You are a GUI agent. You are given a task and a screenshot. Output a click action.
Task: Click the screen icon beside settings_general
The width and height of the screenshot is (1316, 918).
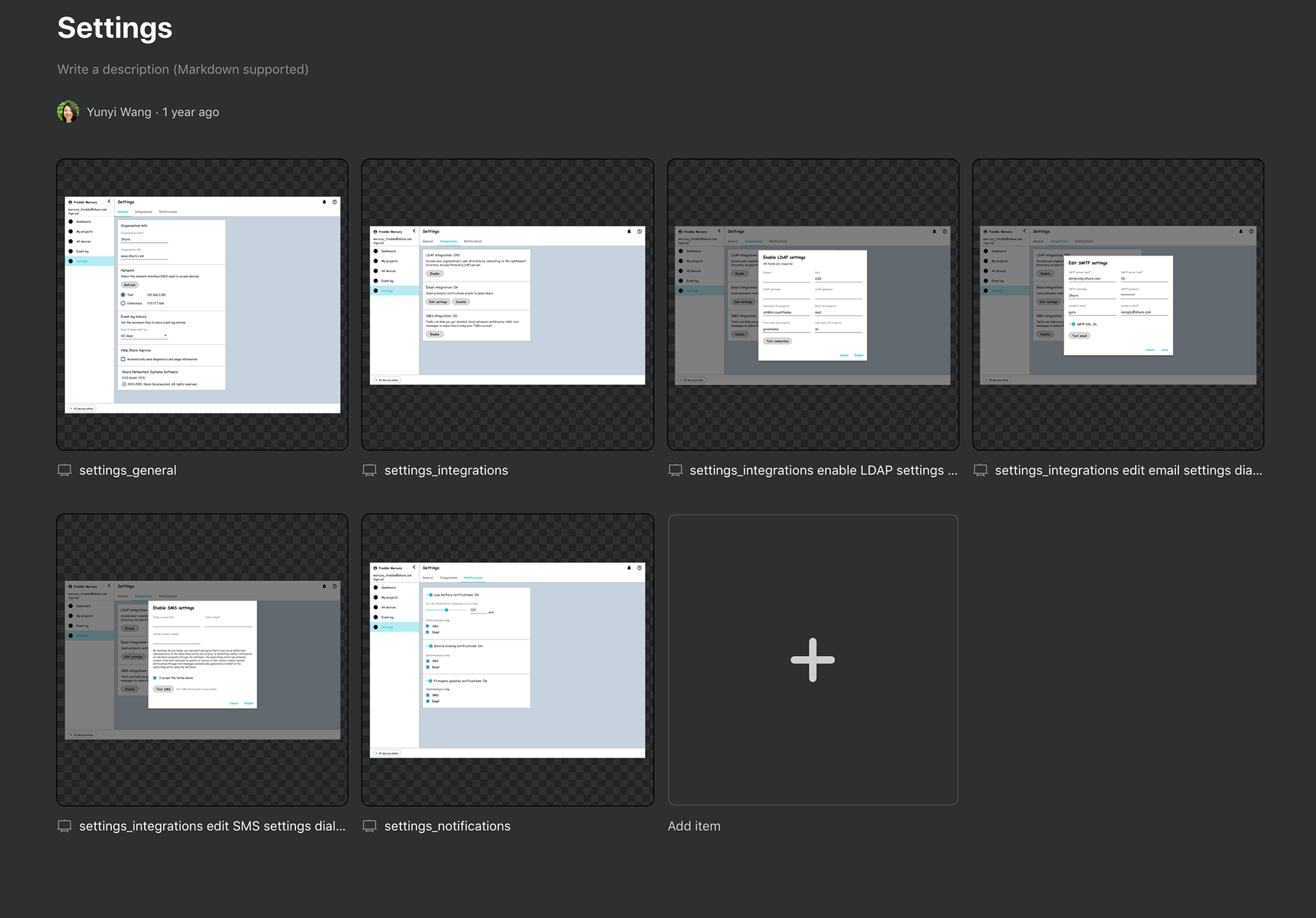[x=64, y=470]
